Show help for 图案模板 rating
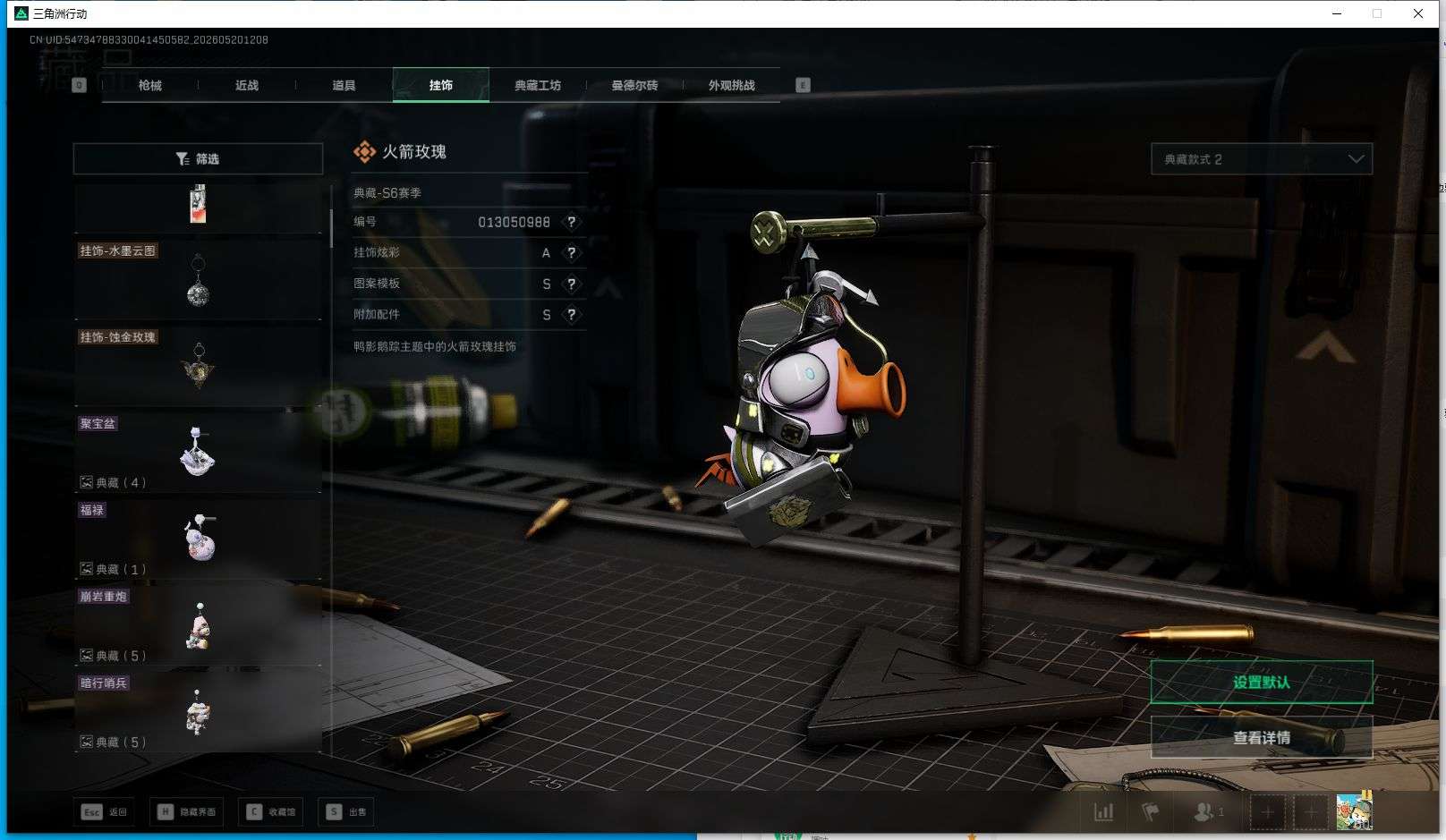The image size is (1446, 840). click(x=571, y=284)
